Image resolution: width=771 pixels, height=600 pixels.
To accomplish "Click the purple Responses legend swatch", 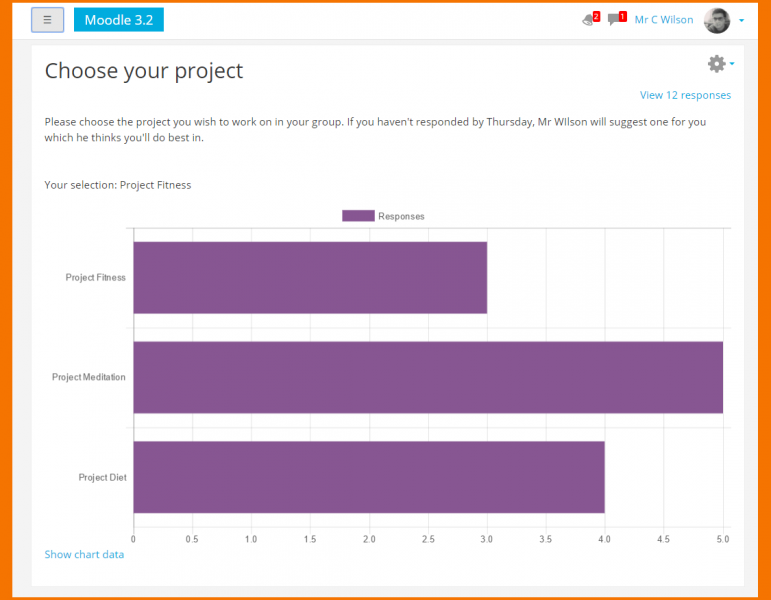I will pyautogui.click(x=358, y=216).
